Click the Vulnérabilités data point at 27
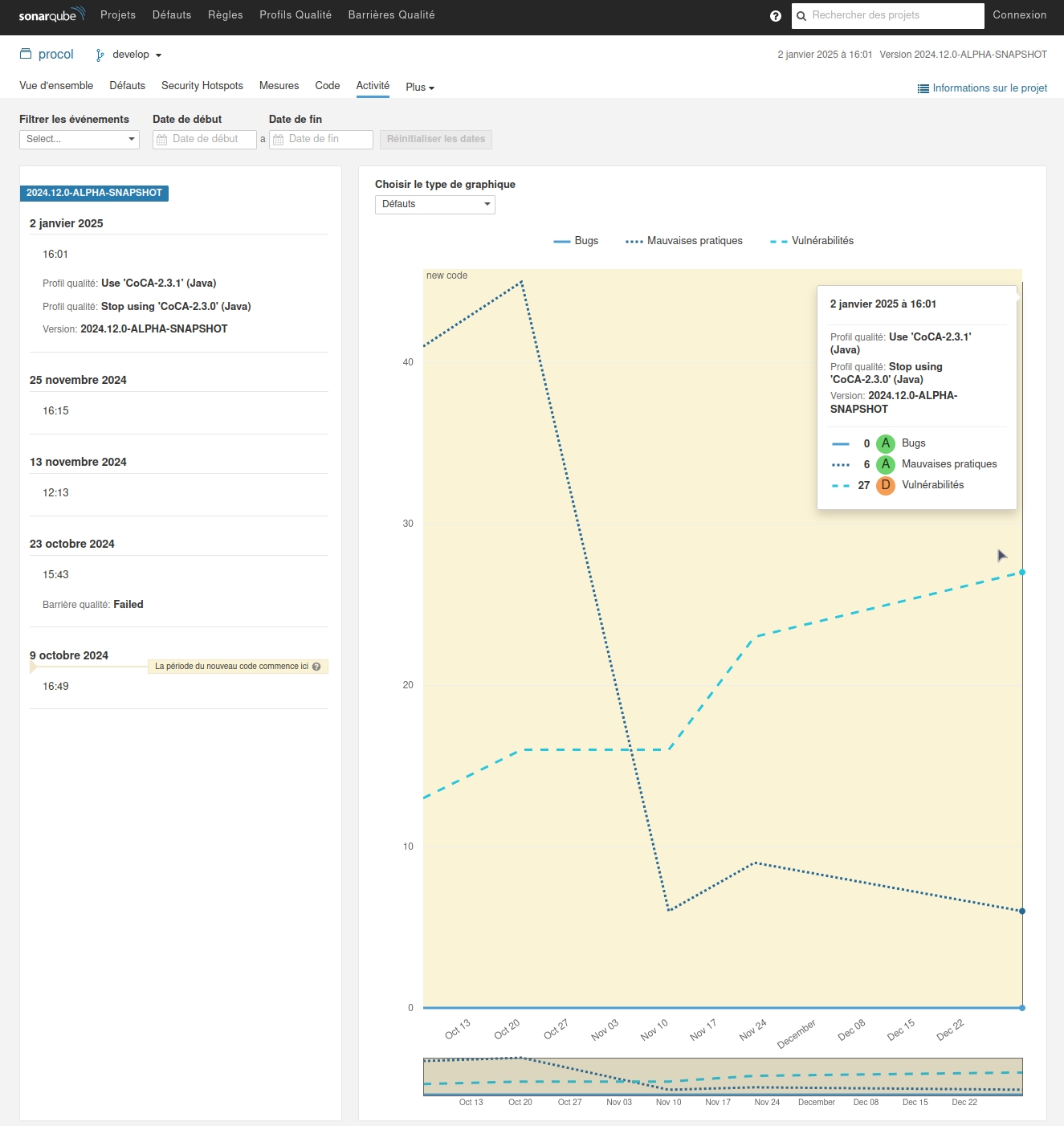The width and height of the screenshot is (1064, 1126). click(1022, 572)
